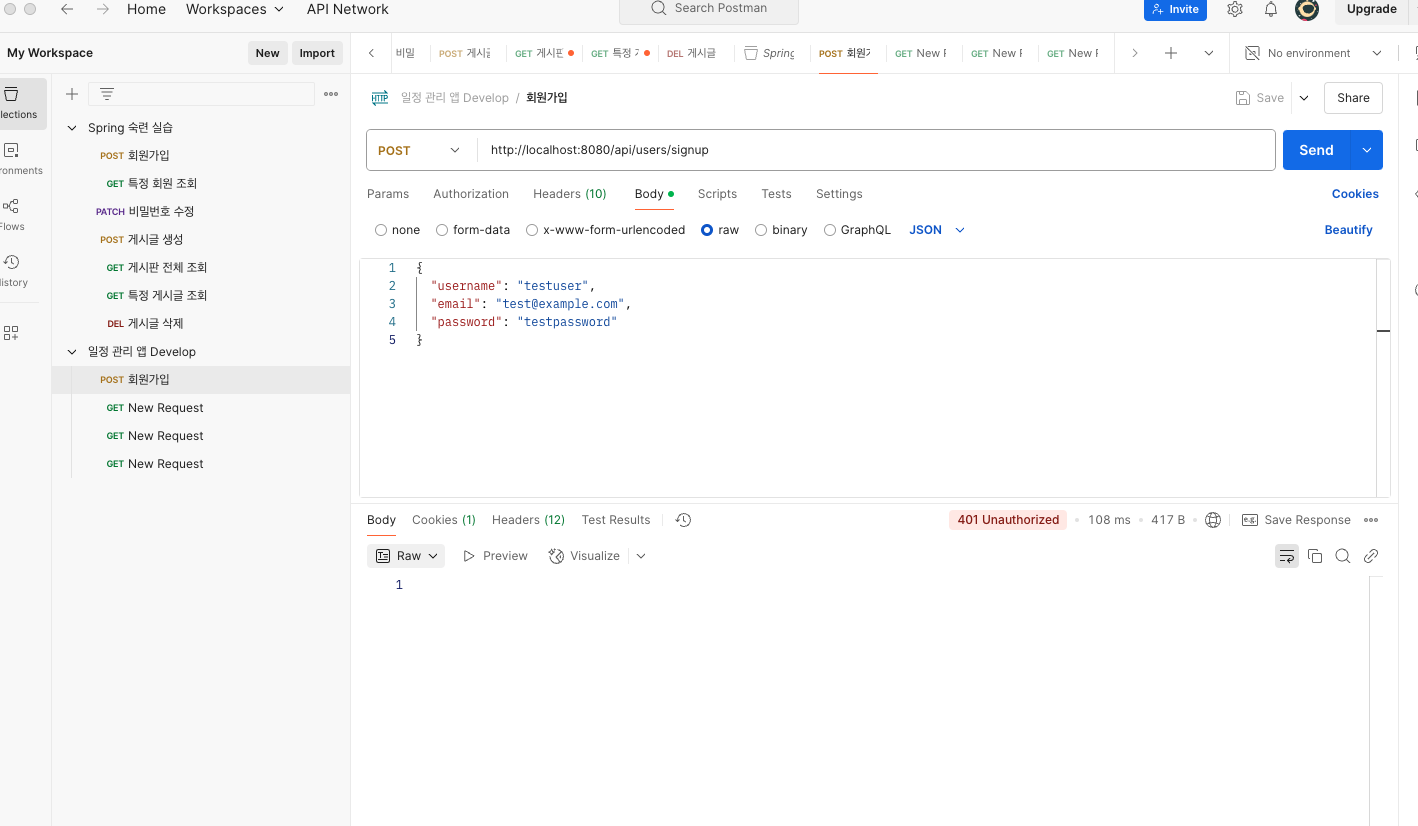The image size is (1418, 826).
Task: Open the dropdown chevron next to Visualize
Action: (x=641, y=556)
